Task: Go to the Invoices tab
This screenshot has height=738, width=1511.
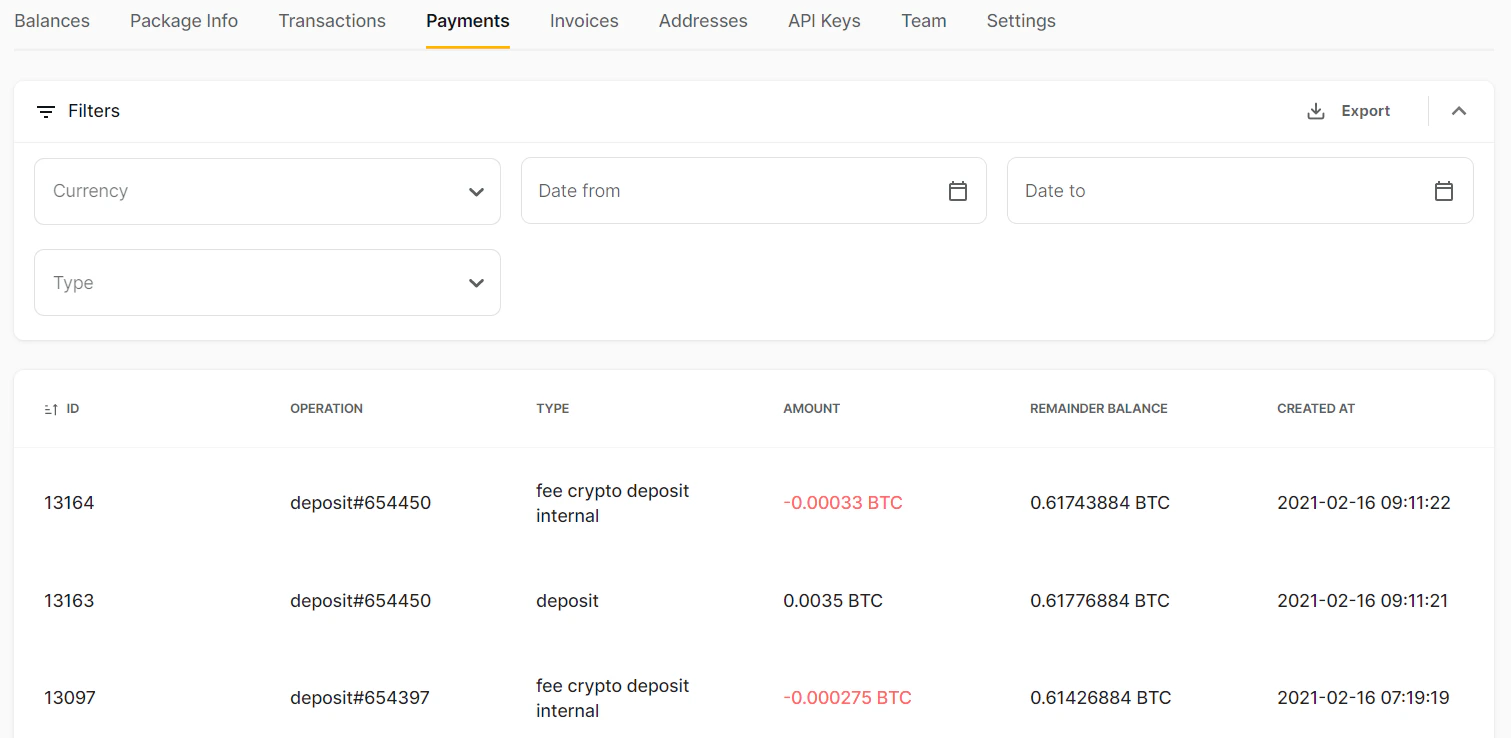Action: [584, 21]
